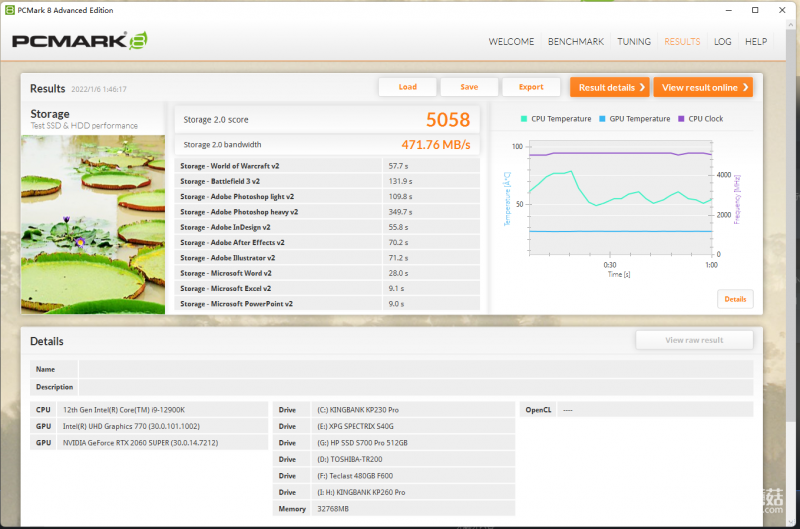Click the PCMark 8 logo
This screenshot has height=529, width=800.
tap(80, 41)
